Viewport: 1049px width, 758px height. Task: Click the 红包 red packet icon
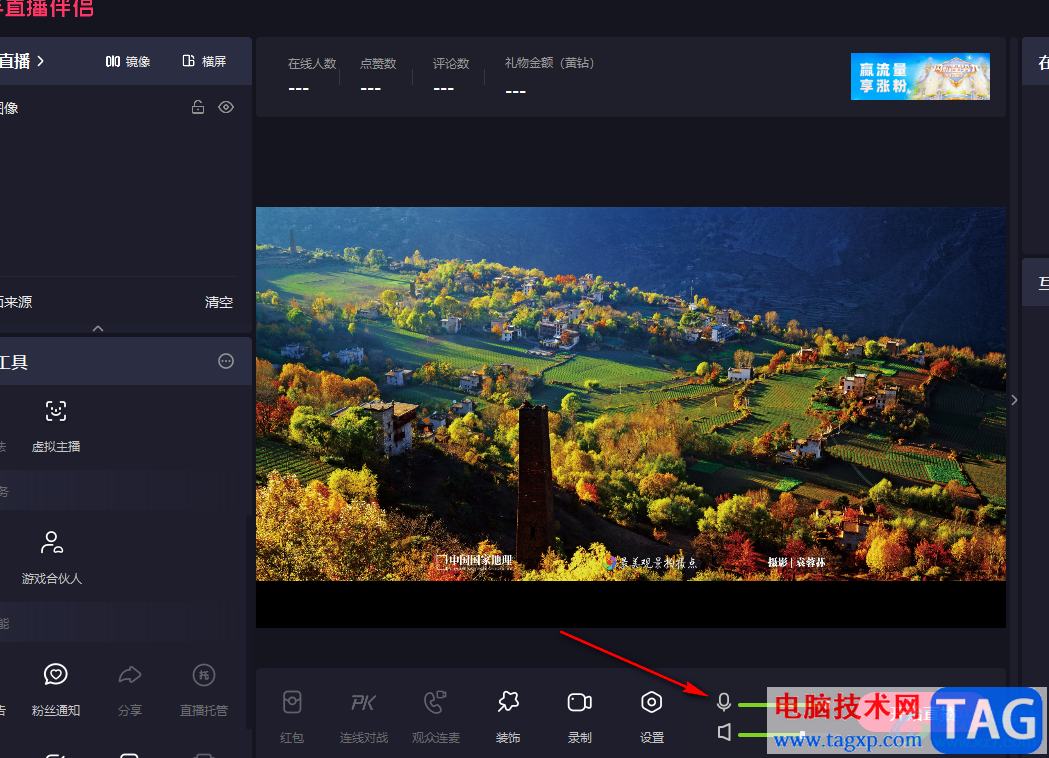tap(292, 717)
